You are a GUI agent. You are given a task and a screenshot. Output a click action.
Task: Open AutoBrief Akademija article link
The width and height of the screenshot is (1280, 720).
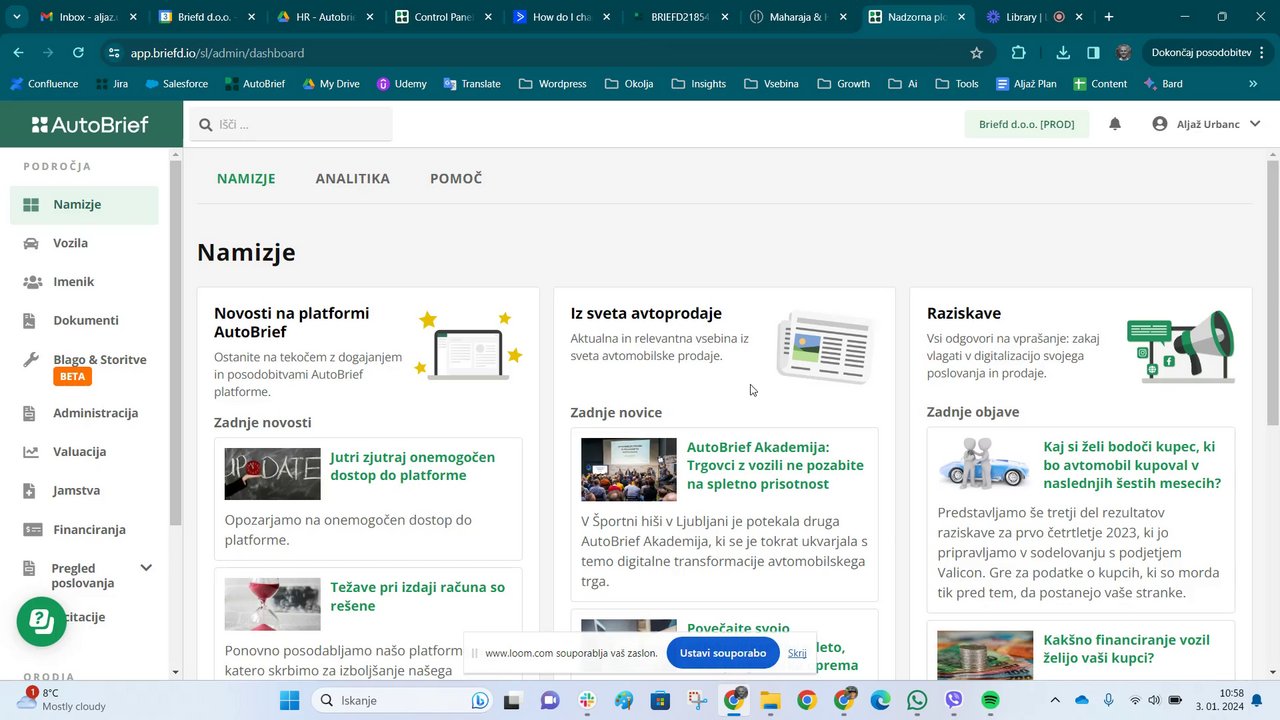775,465
